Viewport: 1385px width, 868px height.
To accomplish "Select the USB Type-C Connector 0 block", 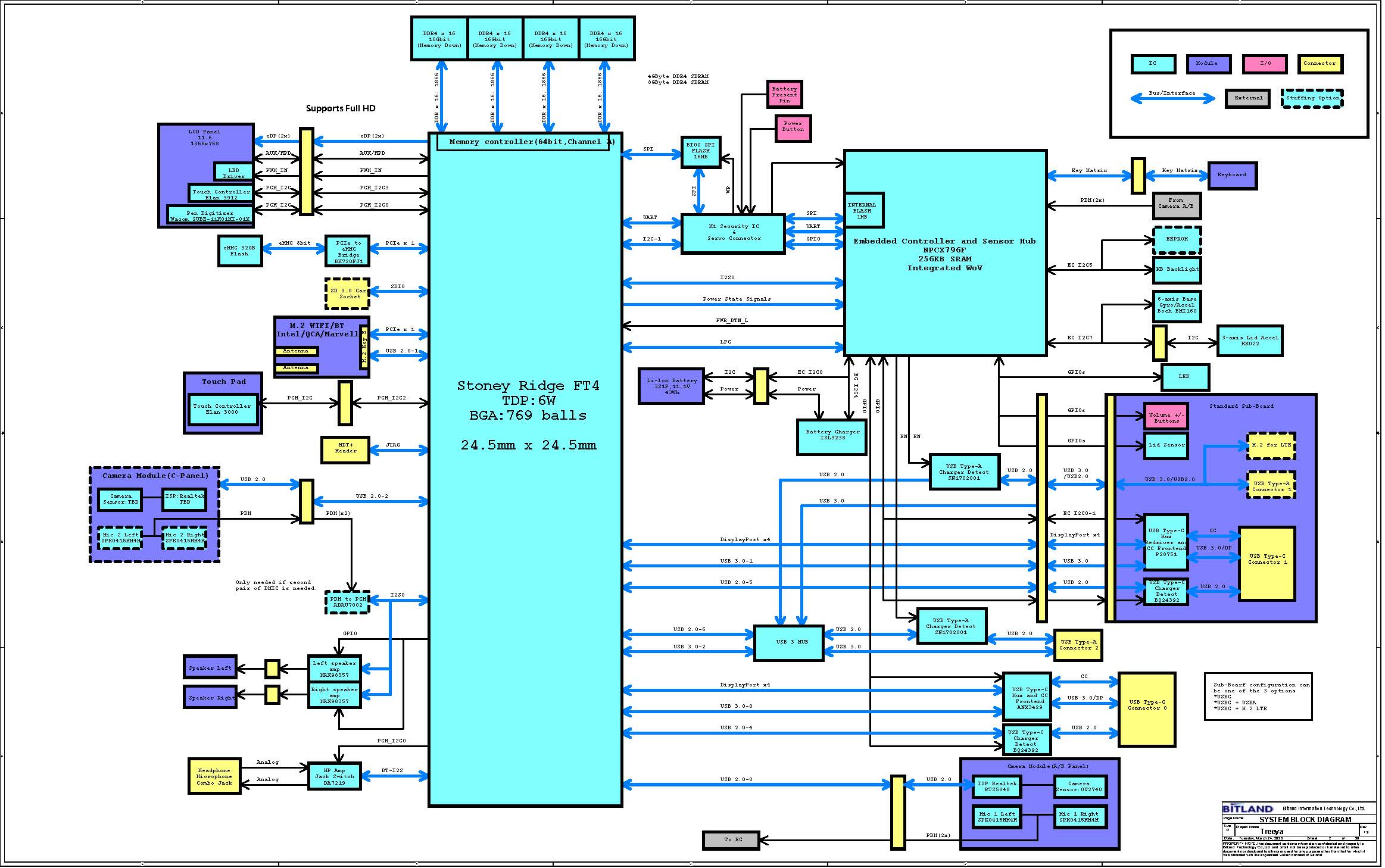I will (x=1147, y=708).
